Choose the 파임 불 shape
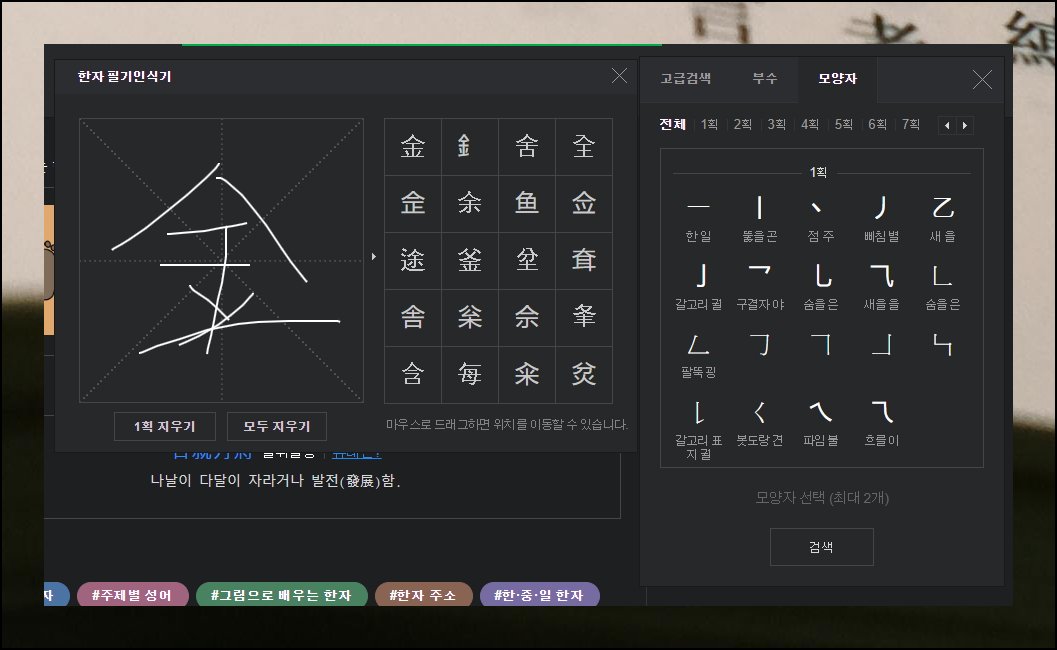This screenshot has width=1057, height=650. (x=820, y=422)
